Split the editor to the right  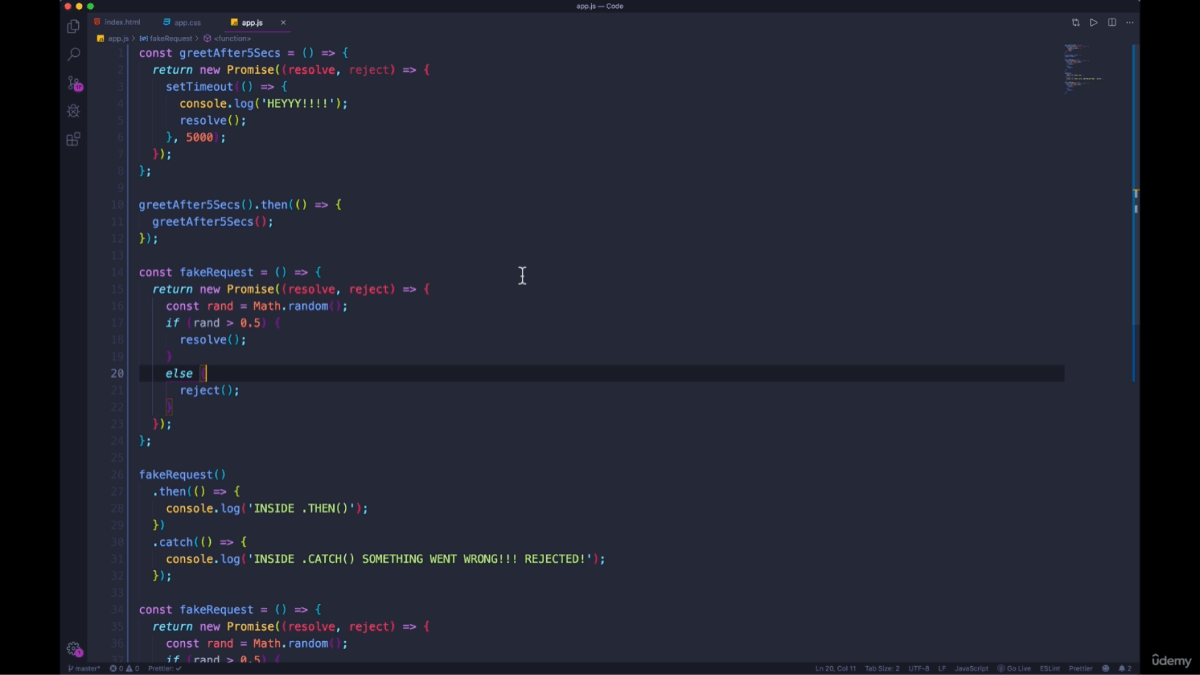point(1112,22)
